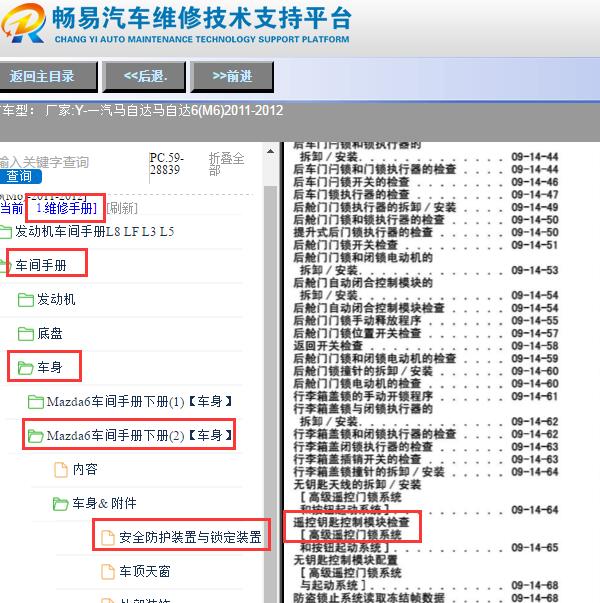
Task: Click 行李箱盖闭锁执行器的检查 entry
Action: (363, 447)
